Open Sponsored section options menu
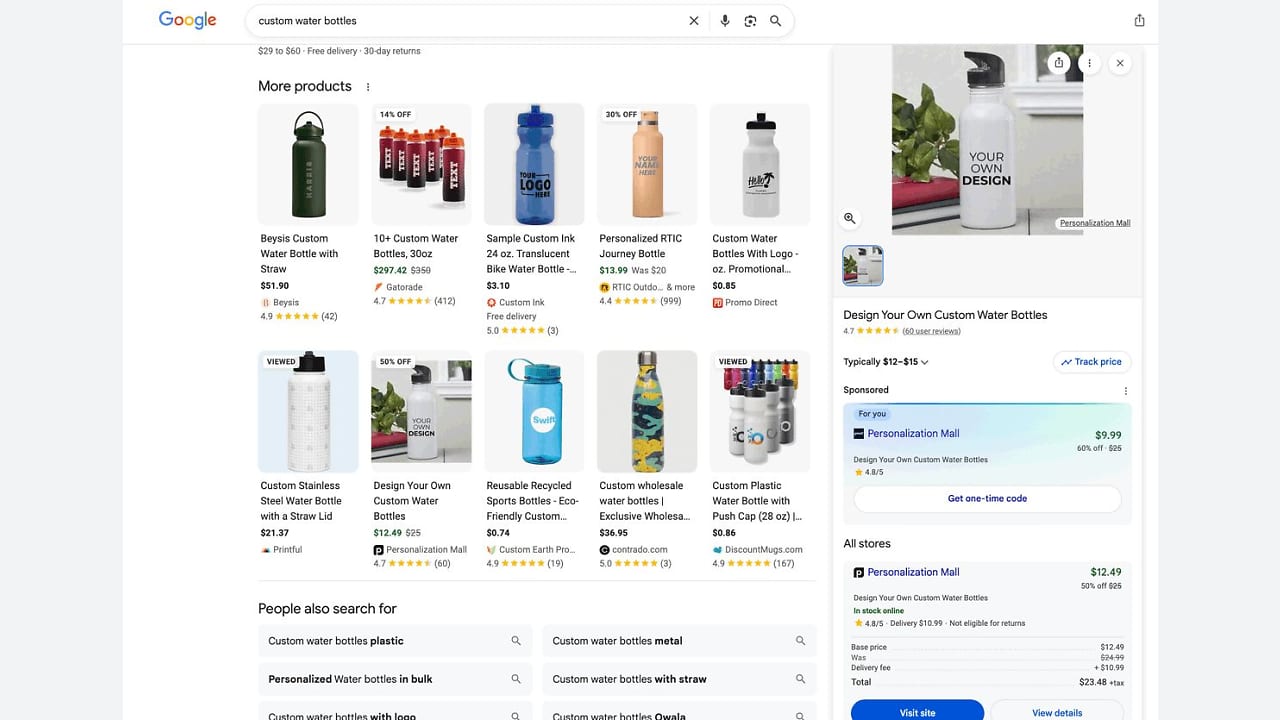 (x=1126, y=391)
